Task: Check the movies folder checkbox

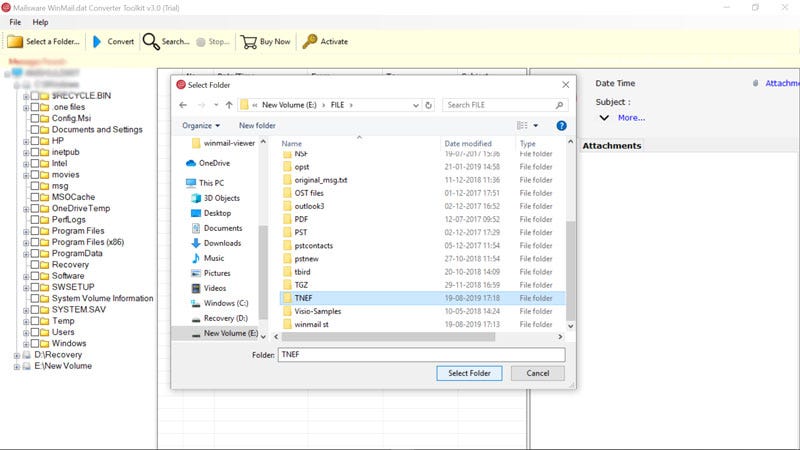Action: coord(35,174)
